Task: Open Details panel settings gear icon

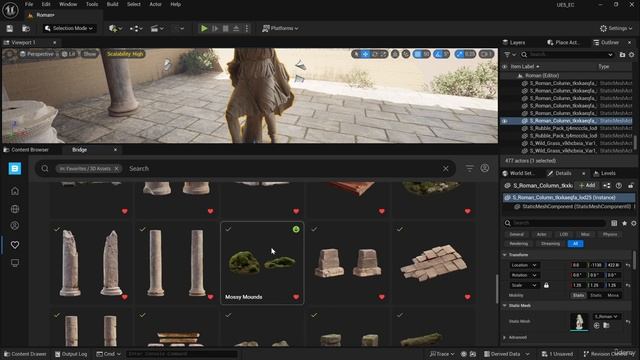Action: pyautogui.click(x=633, y=223)
